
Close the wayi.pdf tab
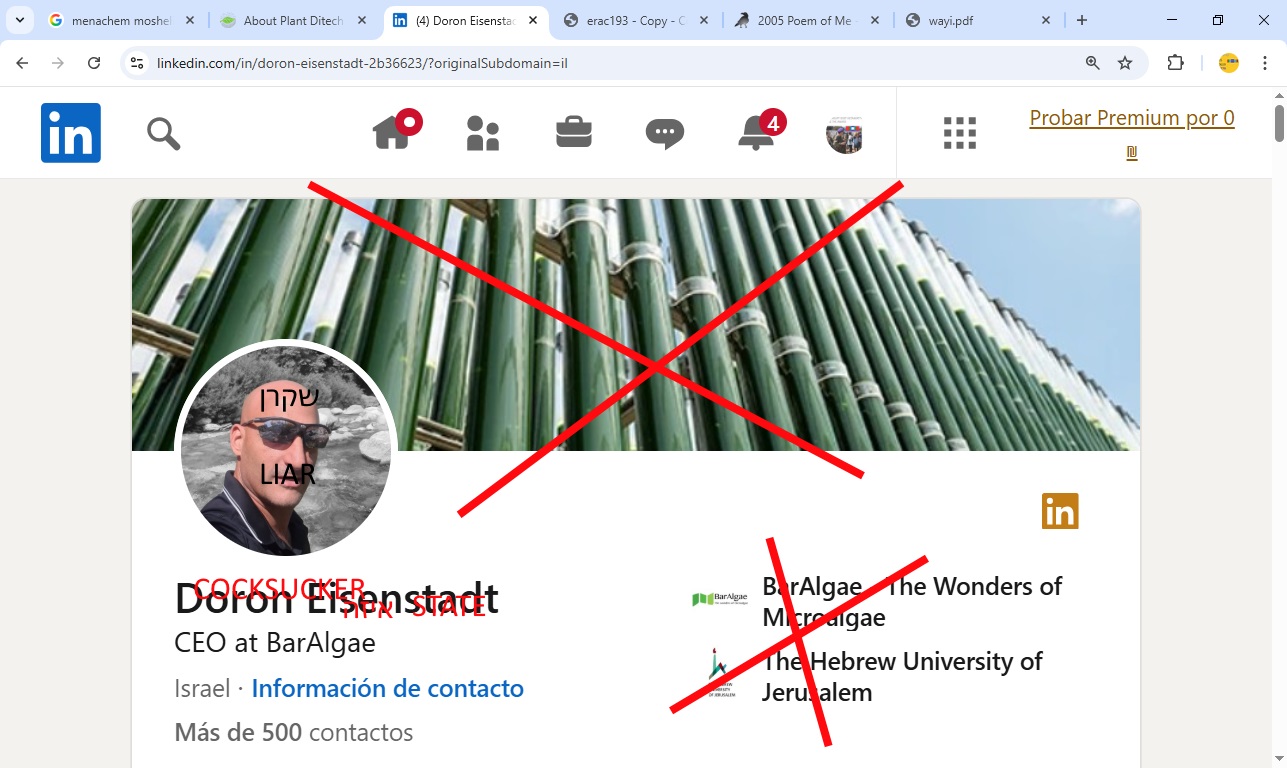coord(1046,20)
